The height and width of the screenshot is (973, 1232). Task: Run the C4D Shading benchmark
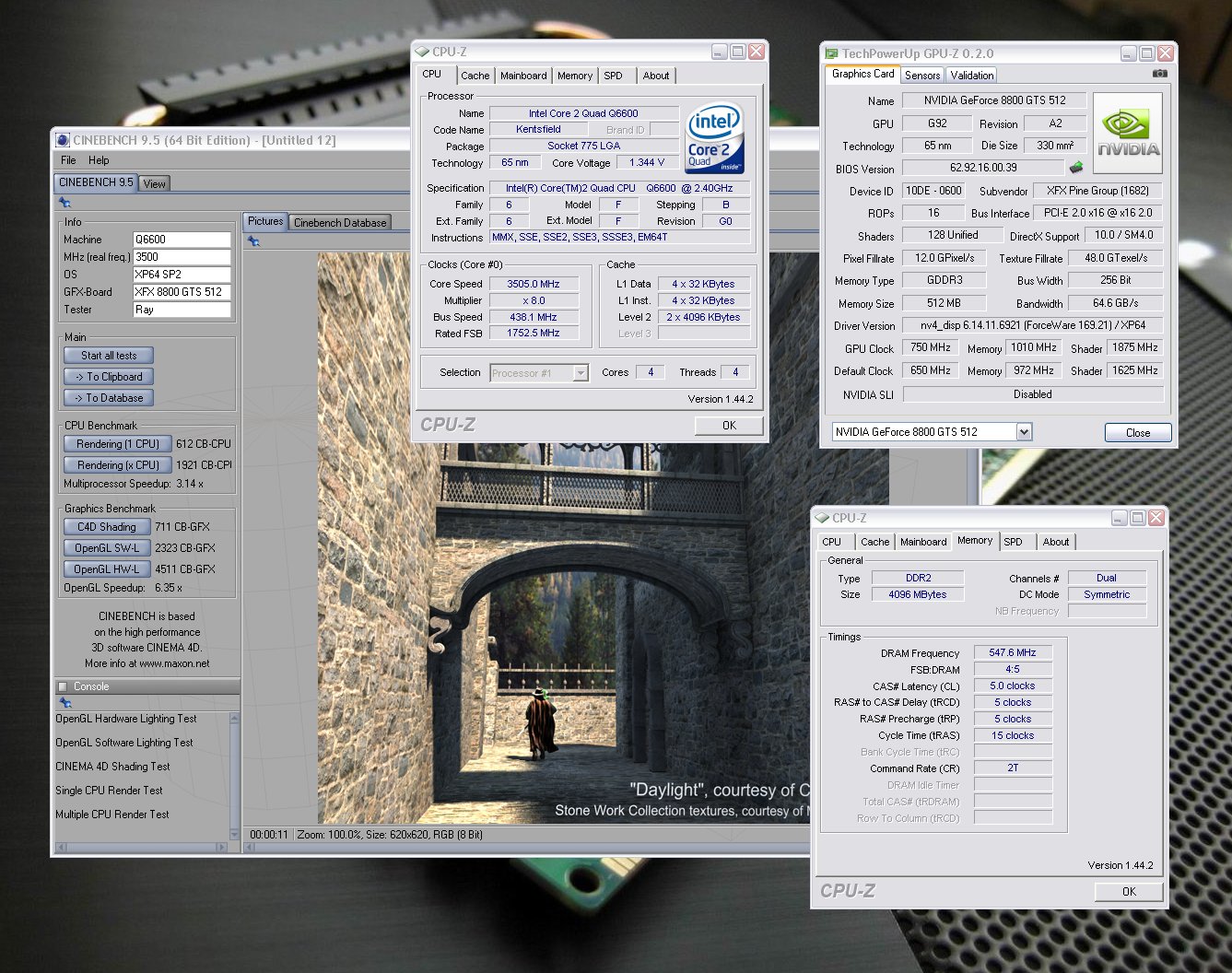click(107, 527)
